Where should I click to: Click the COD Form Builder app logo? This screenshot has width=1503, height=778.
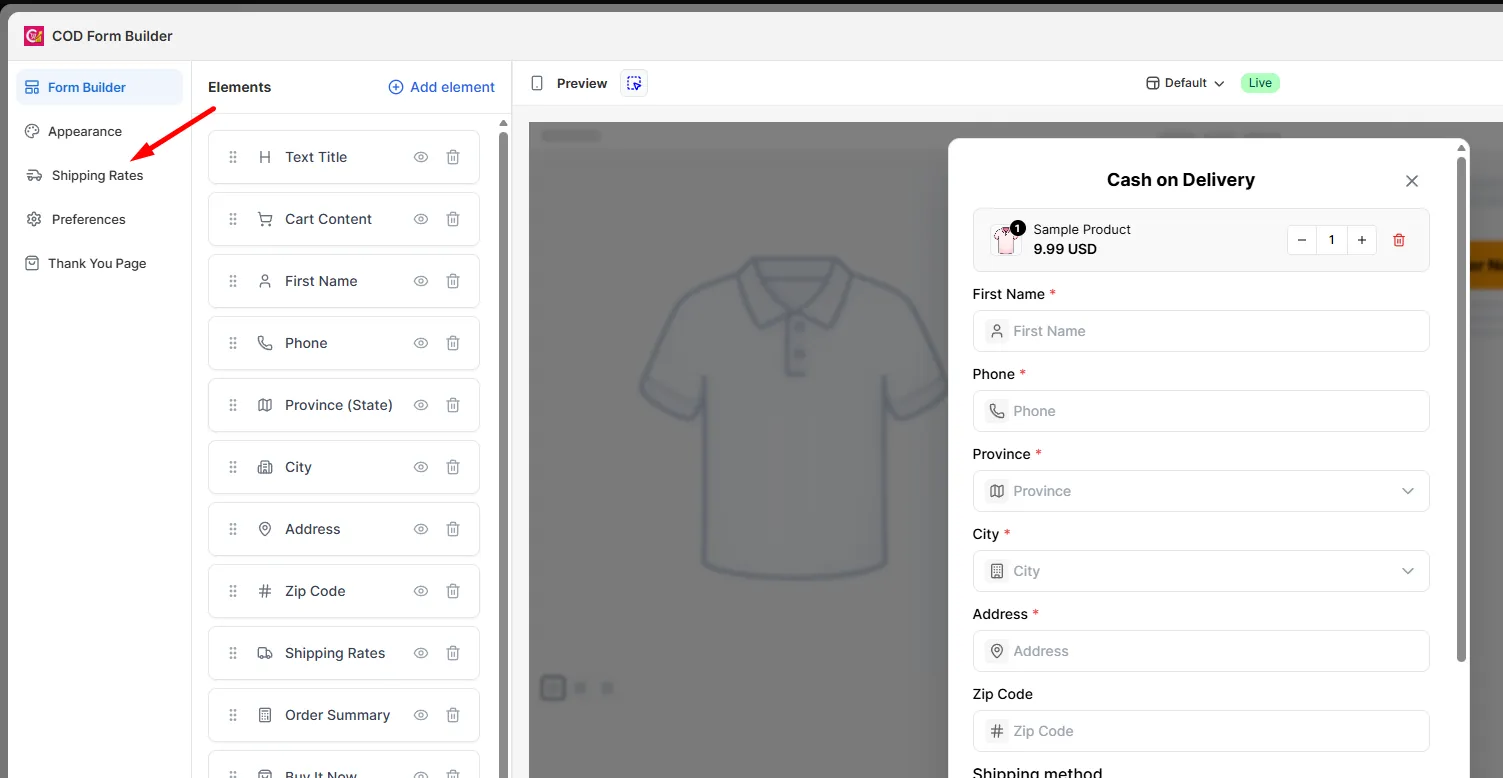34,36
